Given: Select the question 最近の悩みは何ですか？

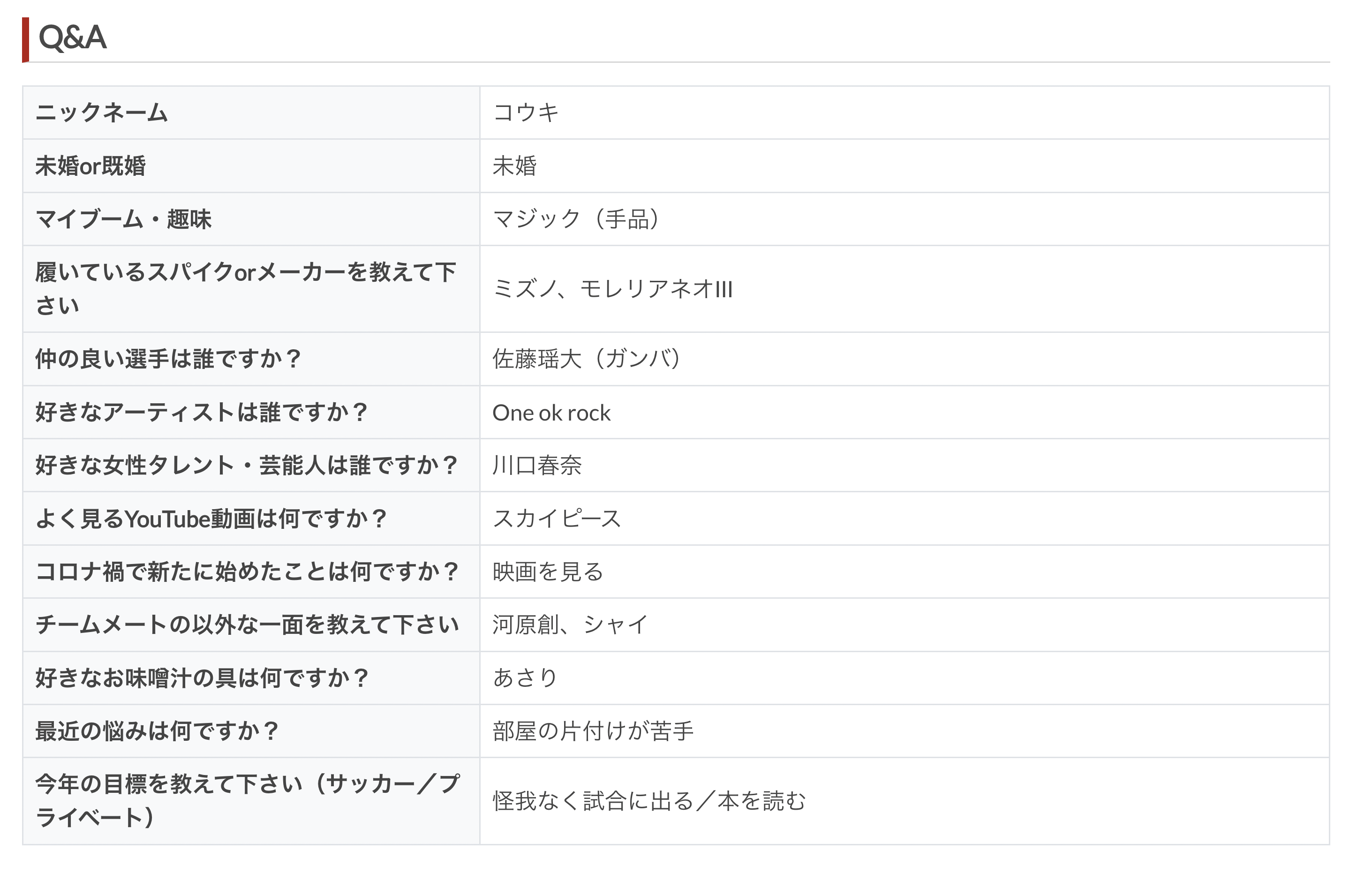Looking at the screenshot, I should [251, 731].
